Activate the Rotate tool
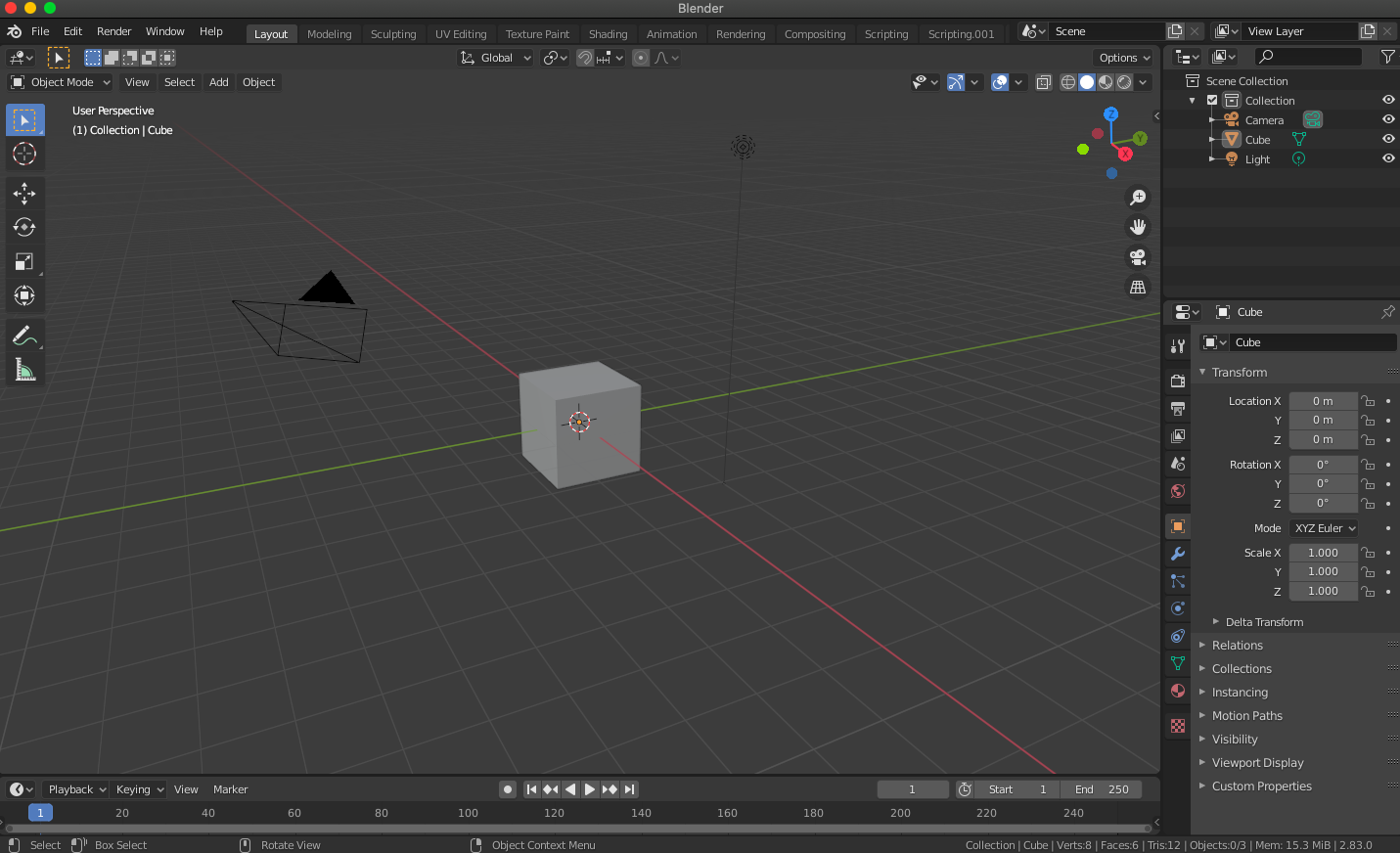 tap(24, 227)
